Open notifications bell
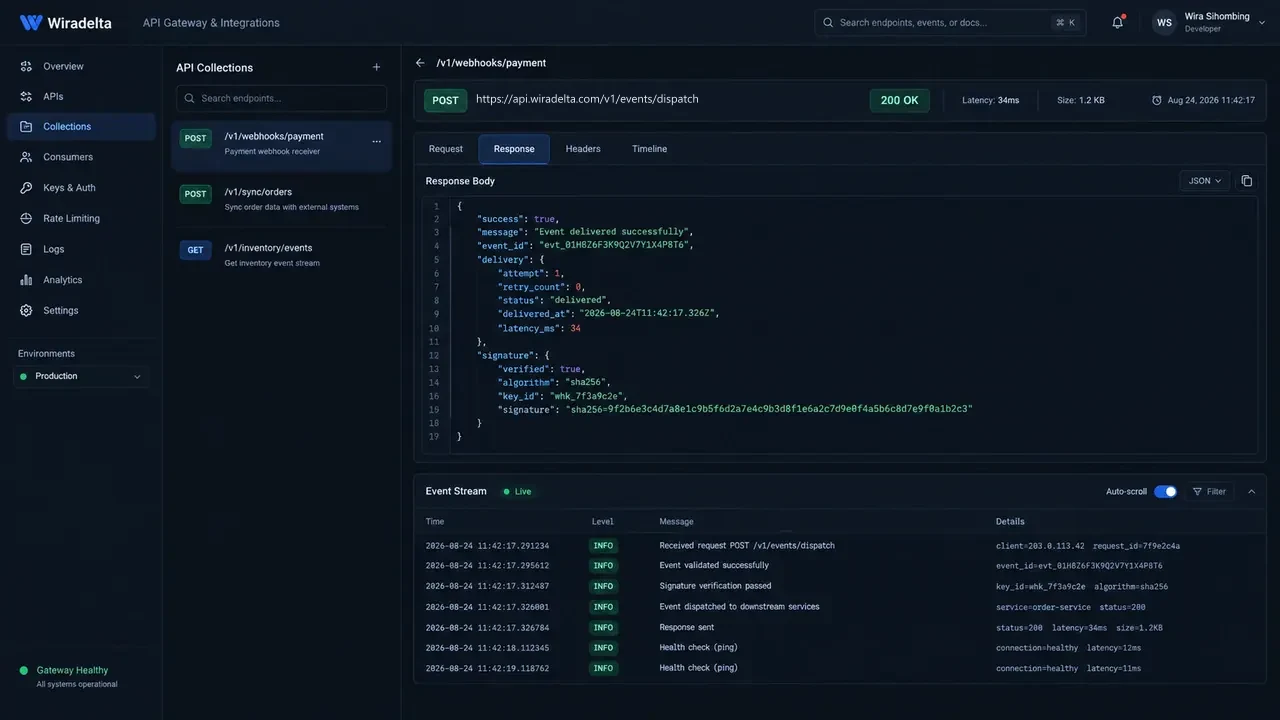 point(1118,22)
